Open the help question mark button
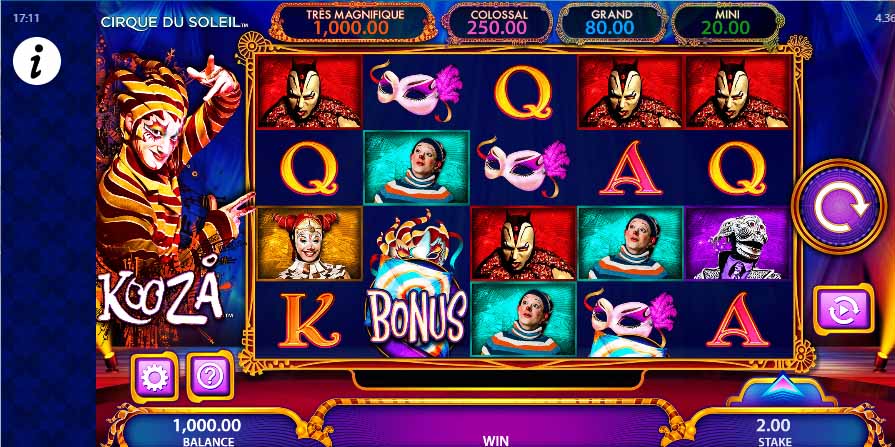 pos(210,377)
